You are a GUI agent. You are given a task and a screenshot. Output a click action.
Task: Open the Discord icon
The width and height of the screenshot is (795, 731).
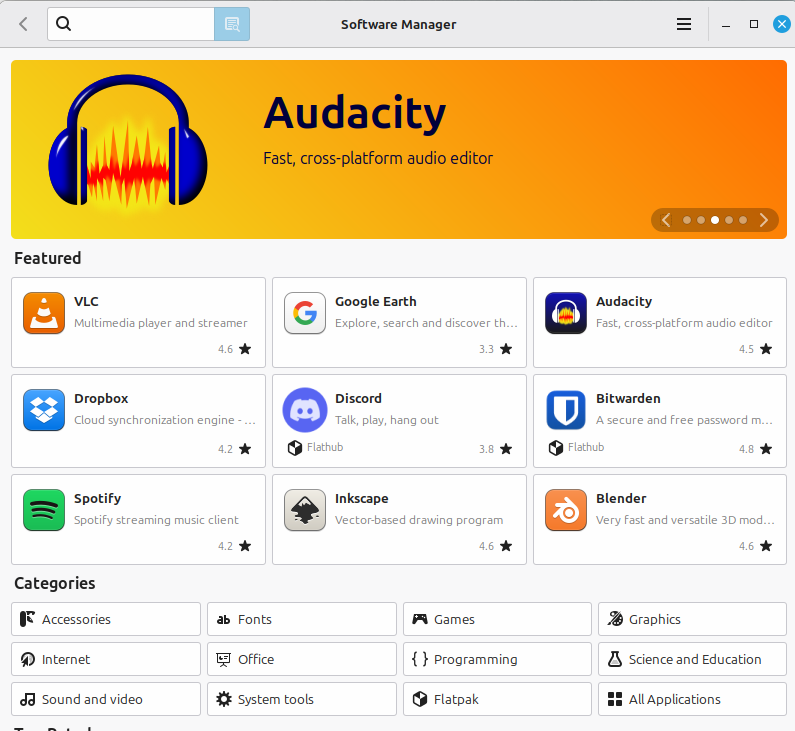coord(305,410)
